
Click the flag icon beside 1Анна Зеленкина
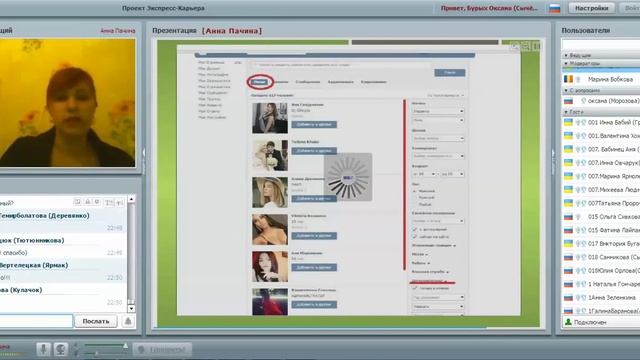[568, 298]
